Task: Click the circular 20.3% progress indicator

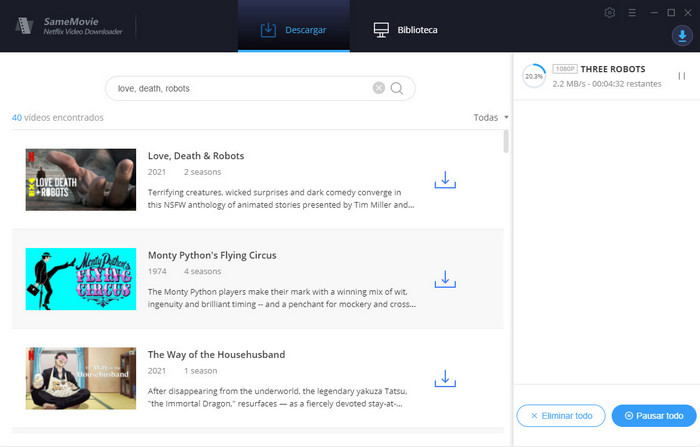Action: (x=534, y=76)
